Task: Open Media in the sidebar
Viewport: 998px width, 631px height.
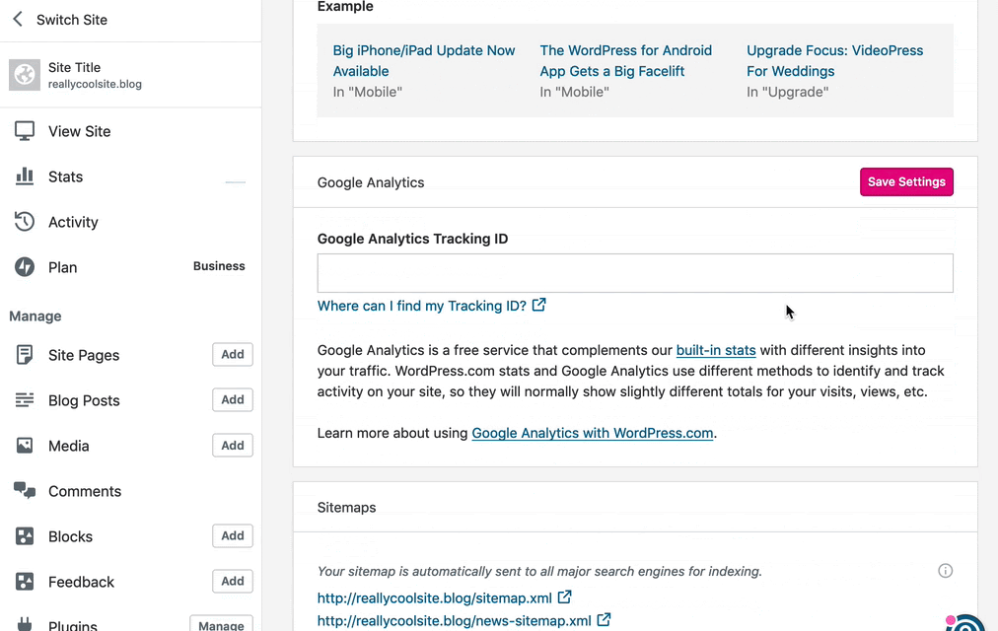Action: [x=68, y=445]
